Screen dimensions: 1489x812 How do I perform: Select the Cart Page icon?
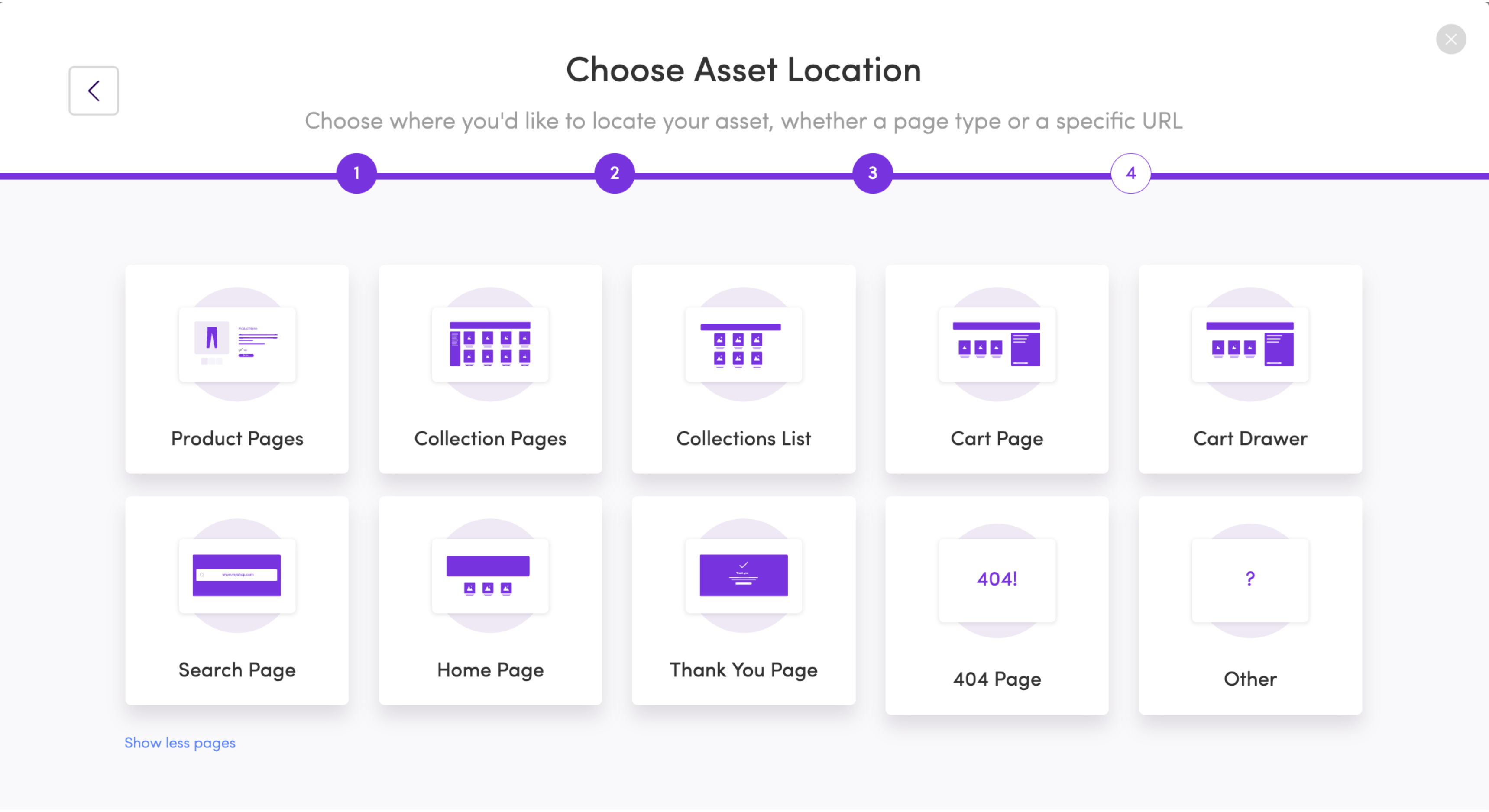pos(997,344)
